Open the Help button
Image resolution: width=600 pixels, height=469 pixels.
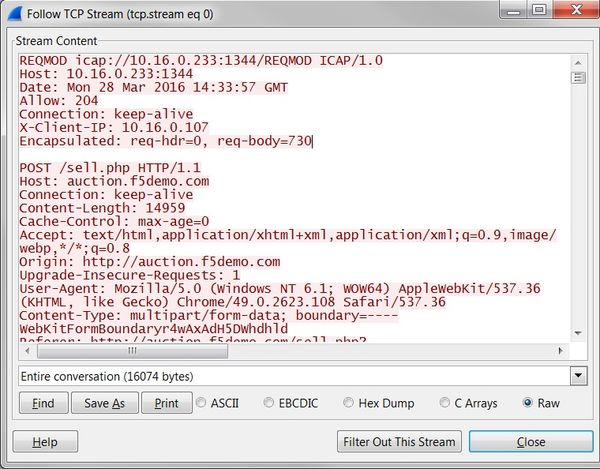click(45, 442)
